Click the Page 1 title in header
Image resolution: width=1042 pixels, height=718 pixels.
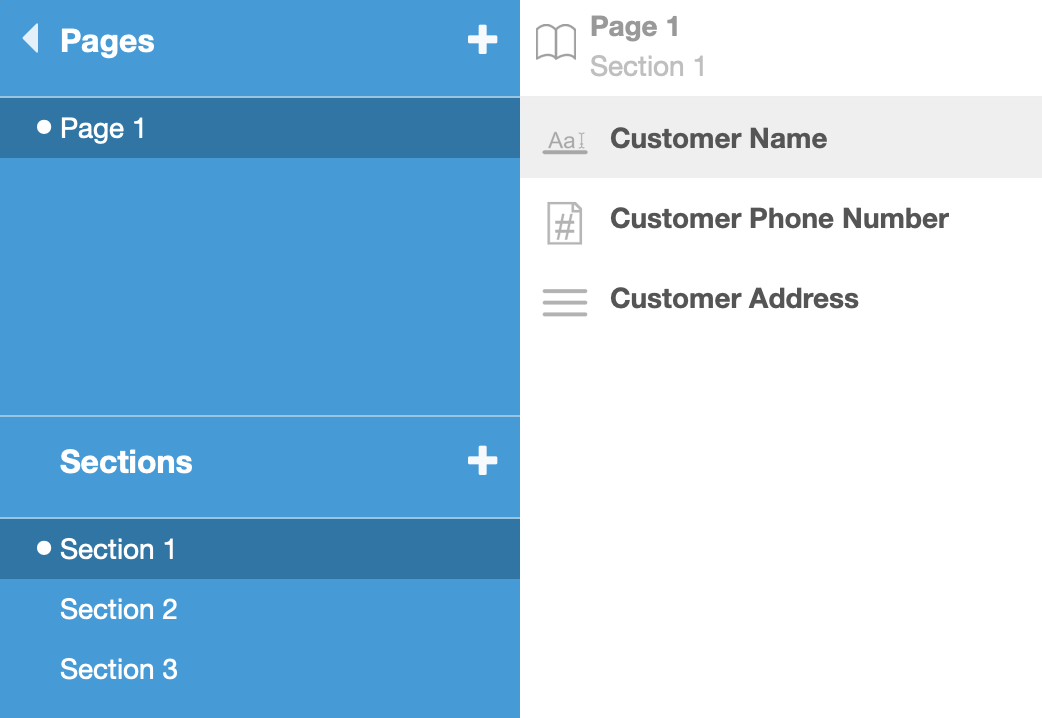634,27
